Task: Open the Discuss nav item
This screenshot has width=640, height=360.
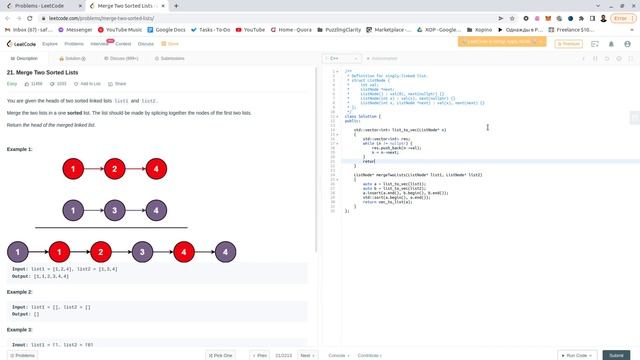Action: point(146,44)
